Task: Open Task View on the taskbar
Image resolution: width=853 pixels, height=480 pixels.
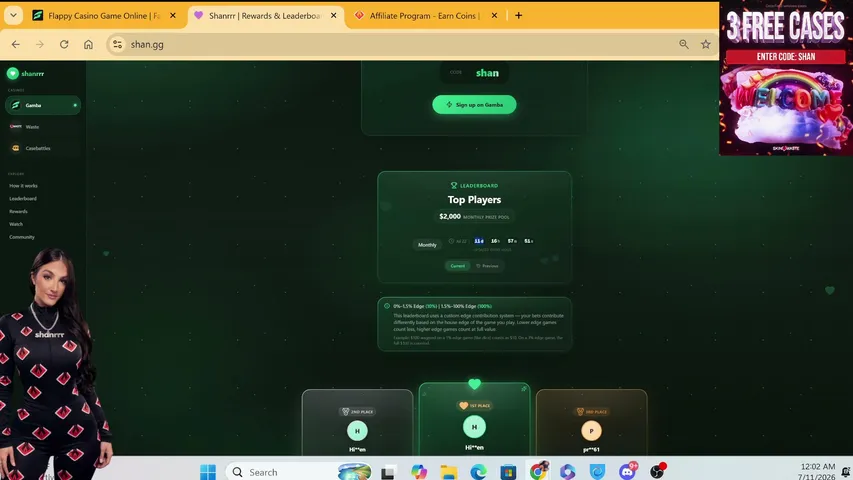Action: [x=387, y=472]
